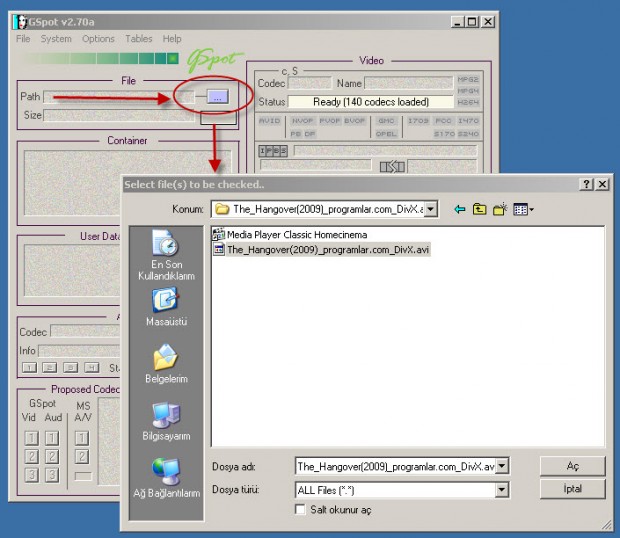
Task: Click the green GSpot progress bar
Action: coord(101,59)
